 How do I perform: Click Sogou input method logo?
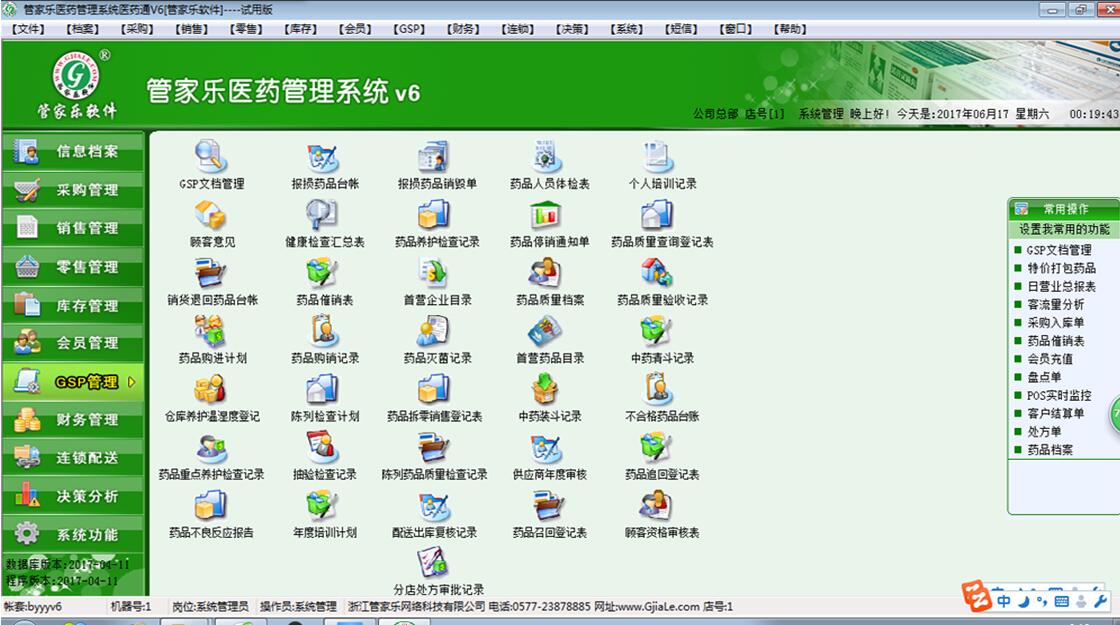(976, 596)
